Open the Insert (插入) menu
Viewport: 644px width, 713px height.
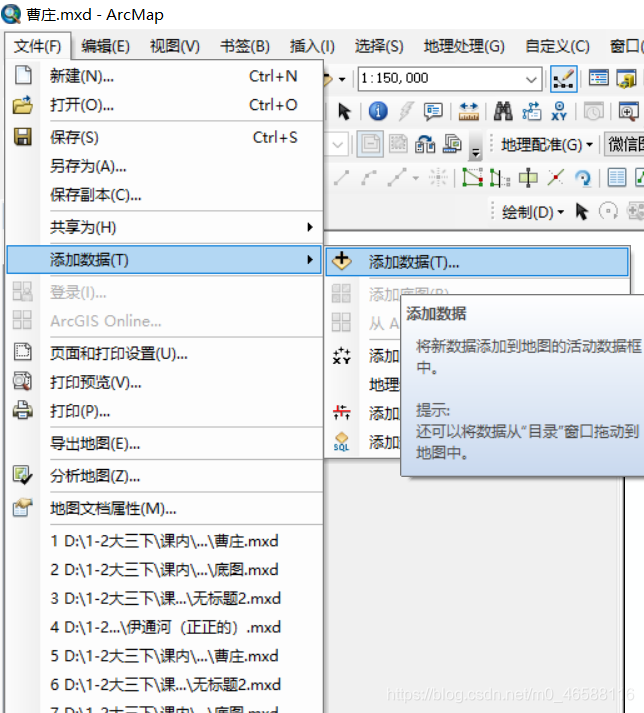click(x=312, y=46)
